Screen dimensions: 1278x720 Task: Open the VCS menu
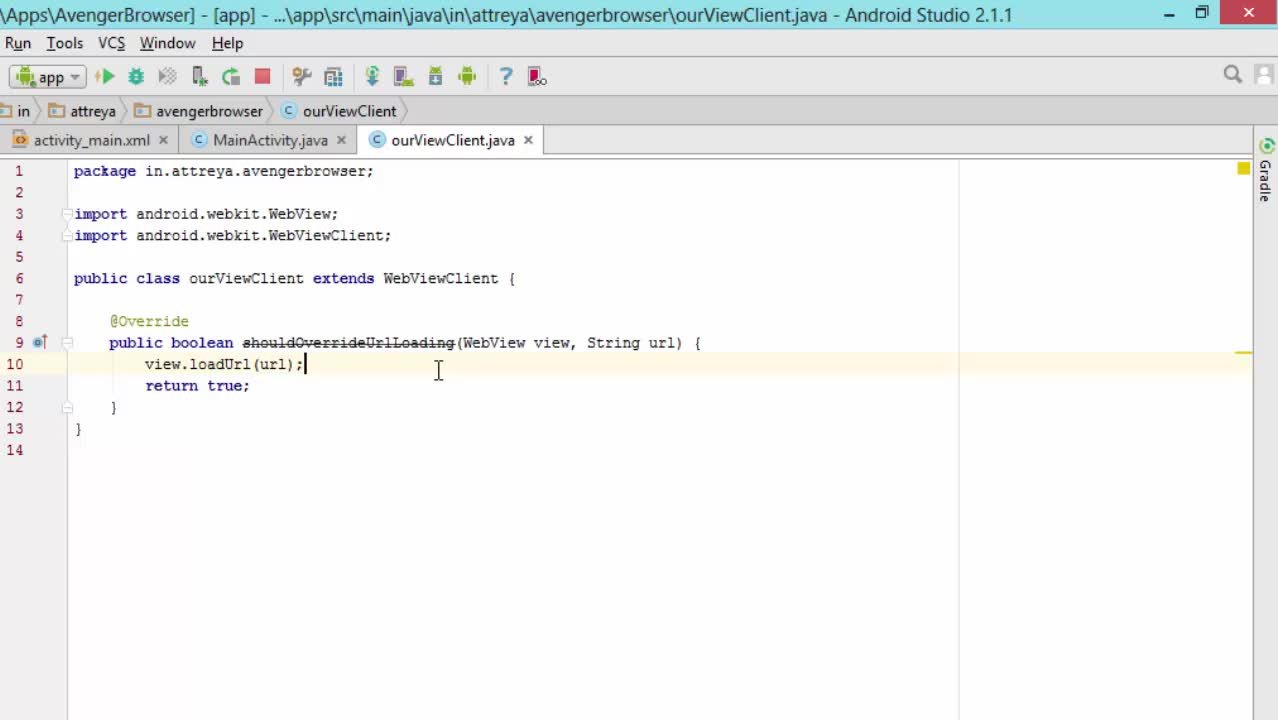click(x=111, y=43)
